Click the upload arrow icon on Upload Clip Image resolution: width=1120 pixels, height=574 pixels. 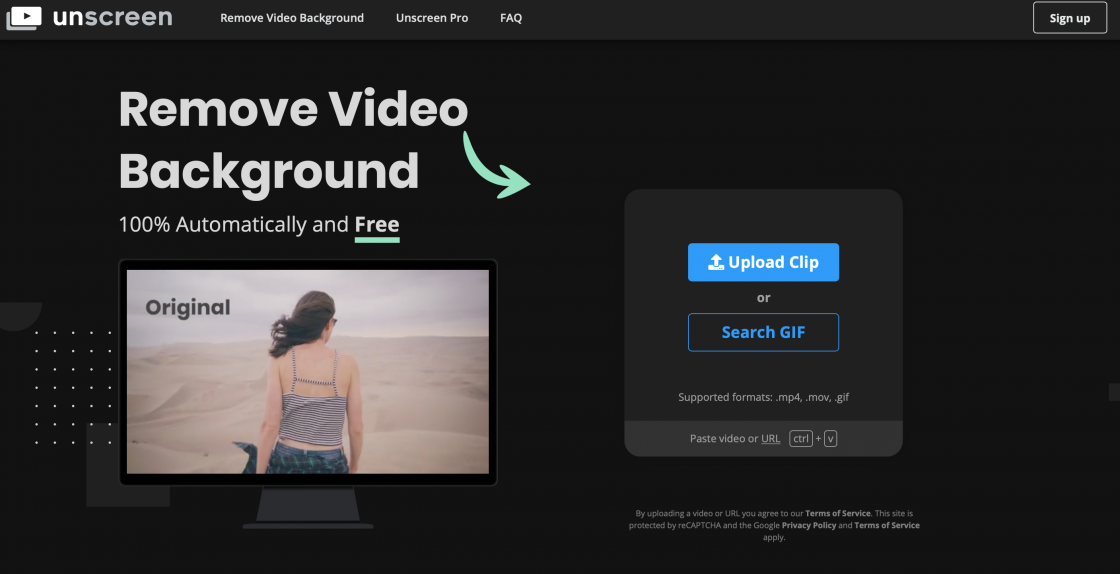715,262
